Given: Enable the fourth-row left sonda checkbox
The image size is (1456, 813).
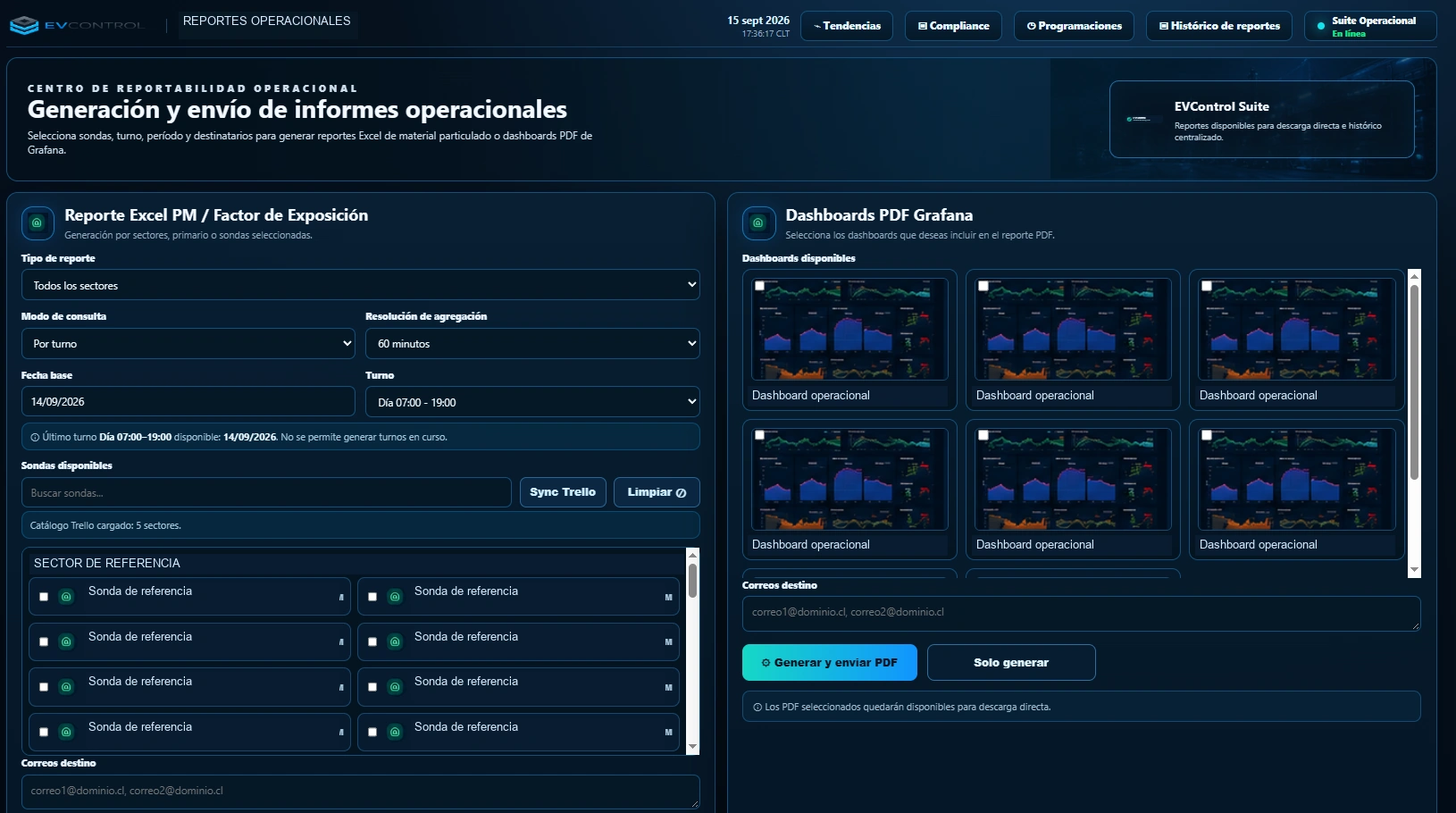Looking at the screenshot, I should pos(44,732).
